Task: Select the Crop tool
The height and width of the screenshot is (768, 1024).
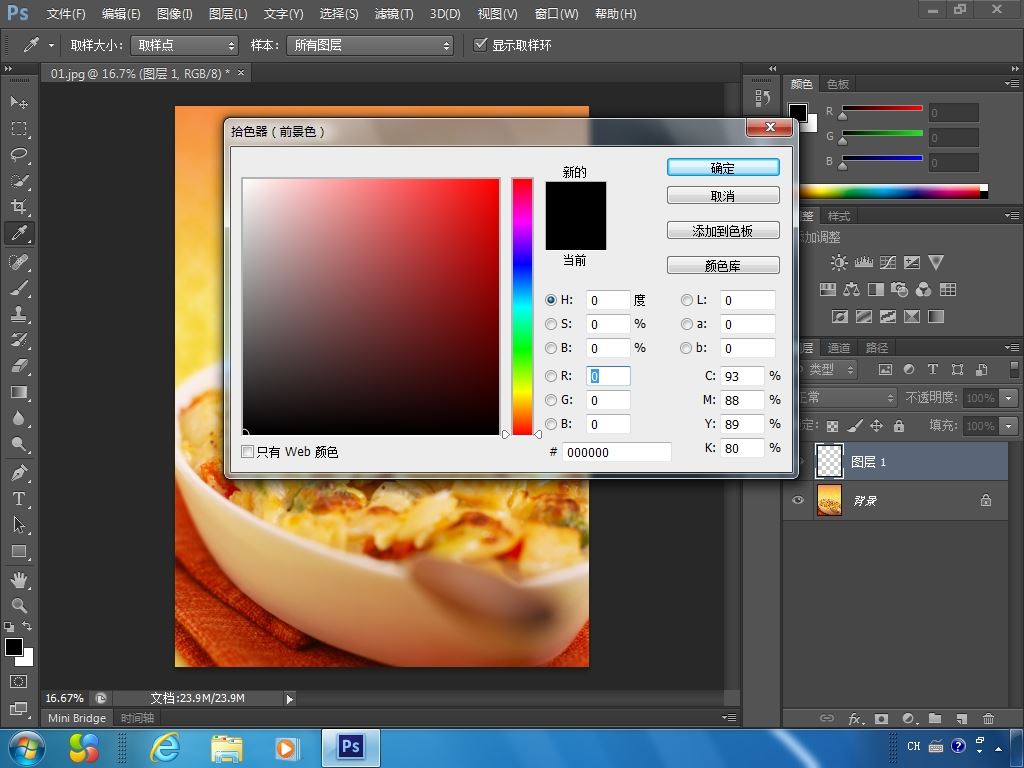Action: click(19, 207)
